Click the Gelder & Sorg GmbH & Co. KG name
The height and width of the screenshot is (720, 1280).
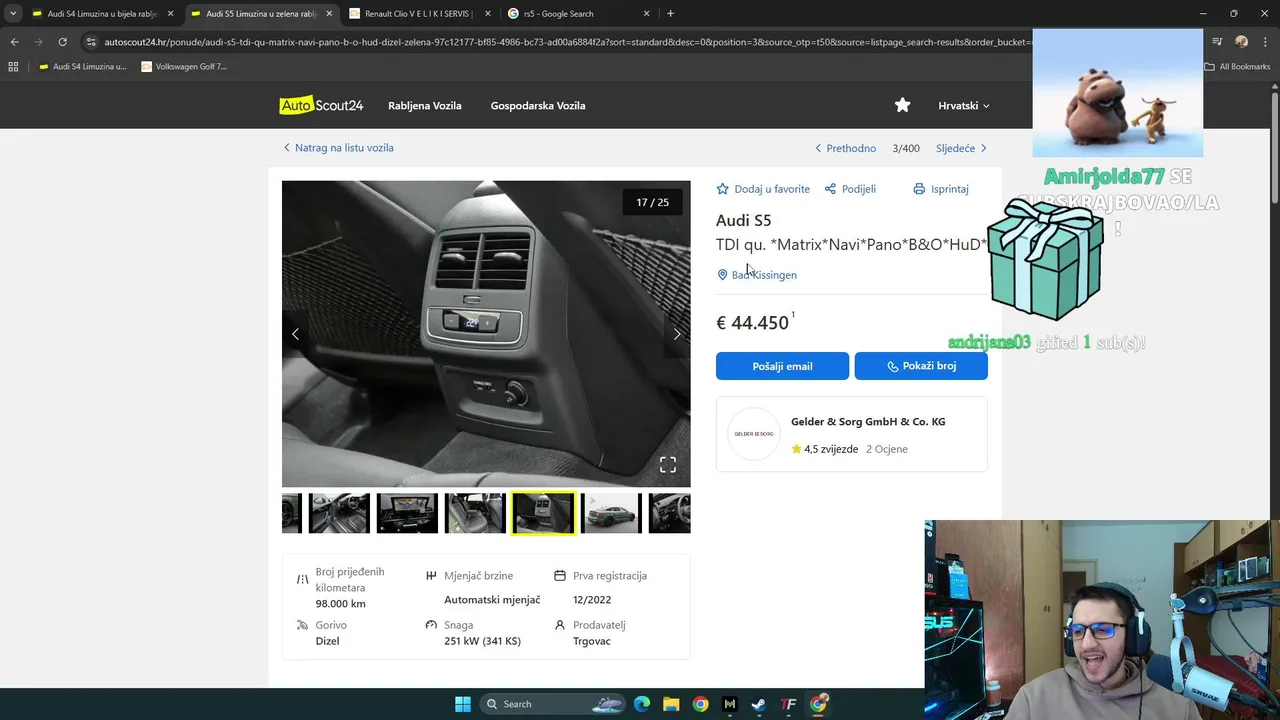(x=868, y=422)
